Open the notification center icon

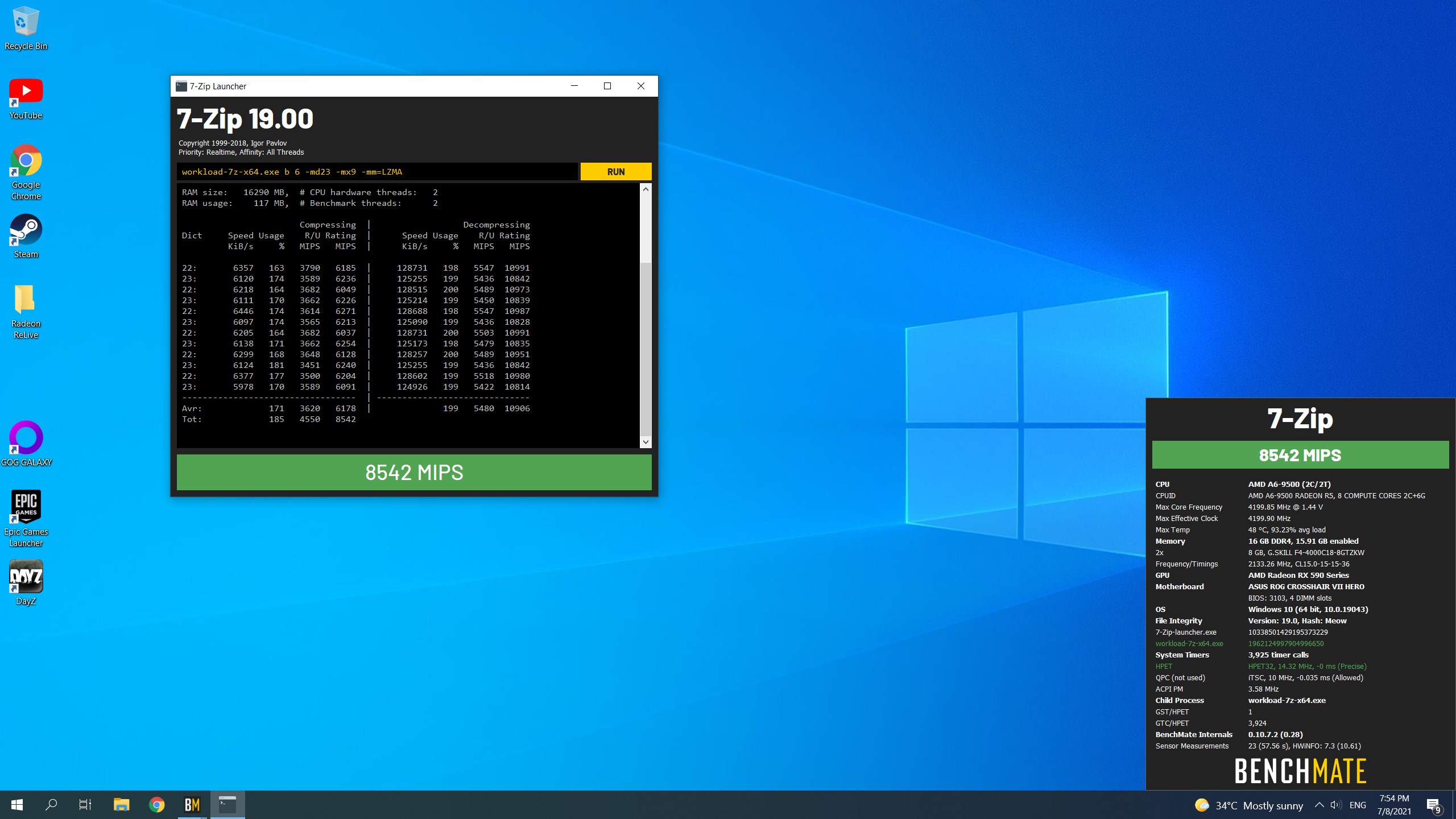[1433, 805]
